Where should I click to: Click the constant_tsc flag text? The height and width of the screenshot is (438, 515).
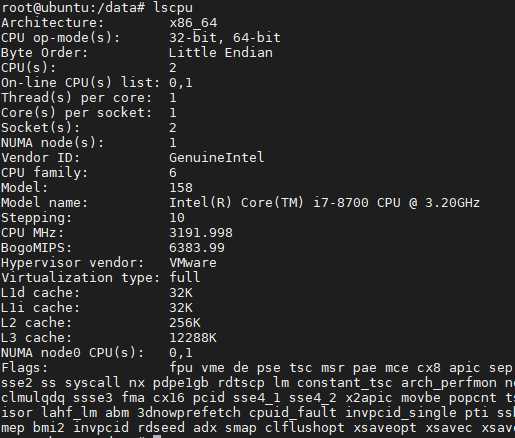(x=345, y=383)
